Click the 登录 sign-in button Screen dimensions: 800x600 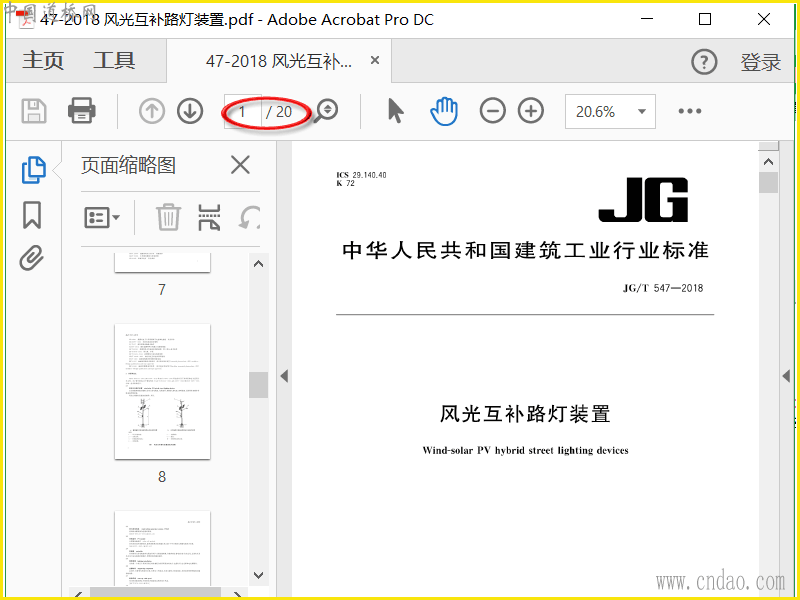click(761, 62)
